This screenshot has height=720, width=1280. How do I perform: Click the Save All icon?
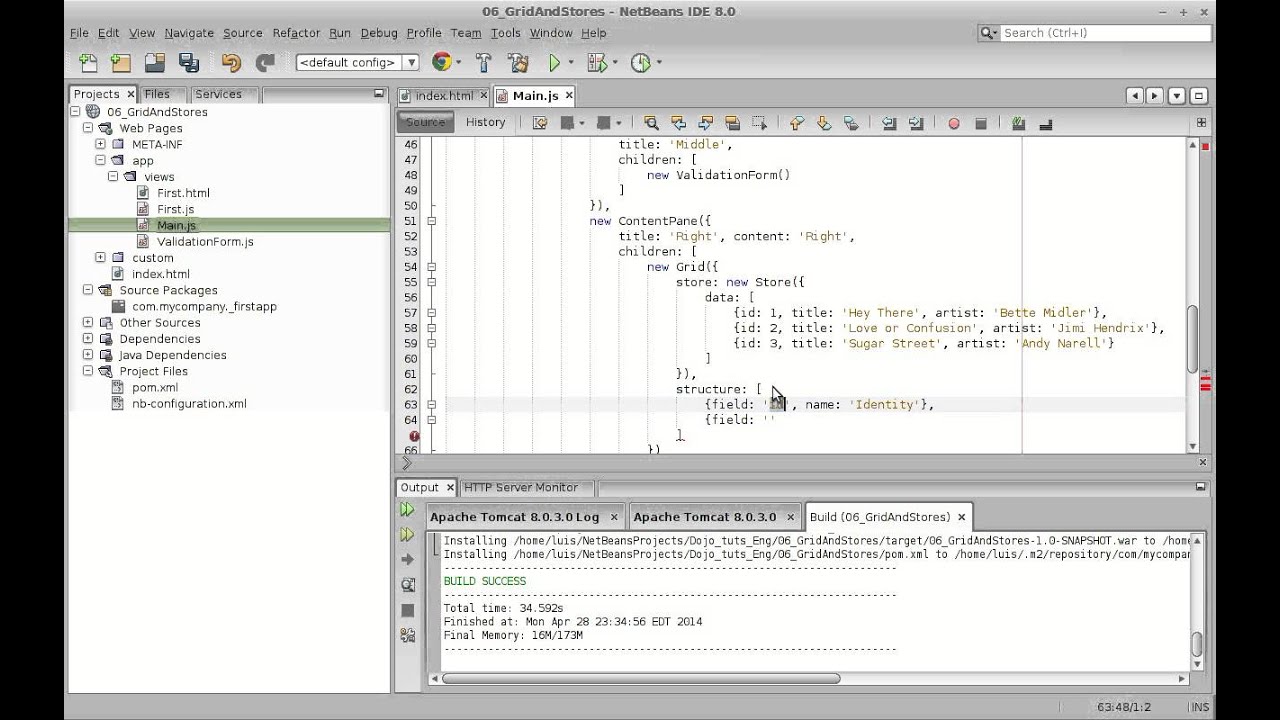[188, 63]
